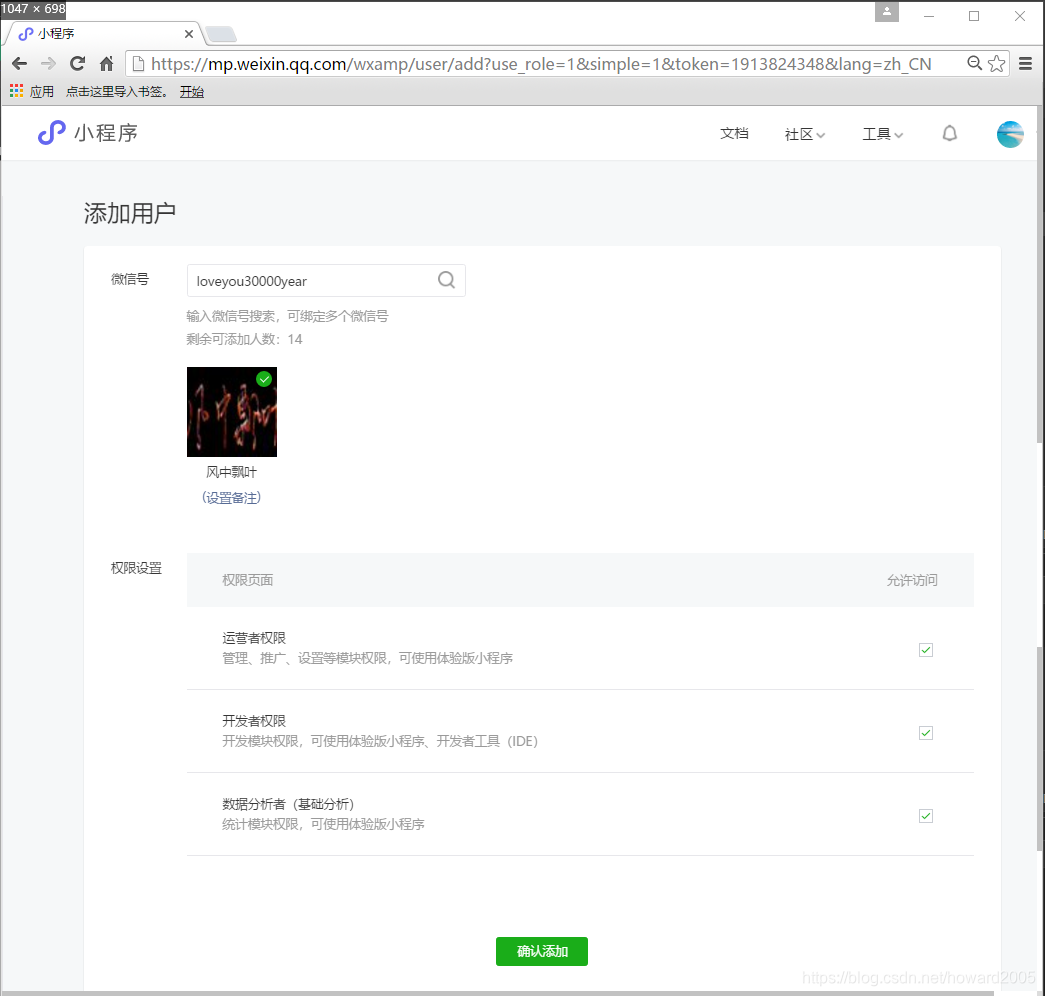
Task: Click the 添加用户 page heading
Action: click(130, 213)
